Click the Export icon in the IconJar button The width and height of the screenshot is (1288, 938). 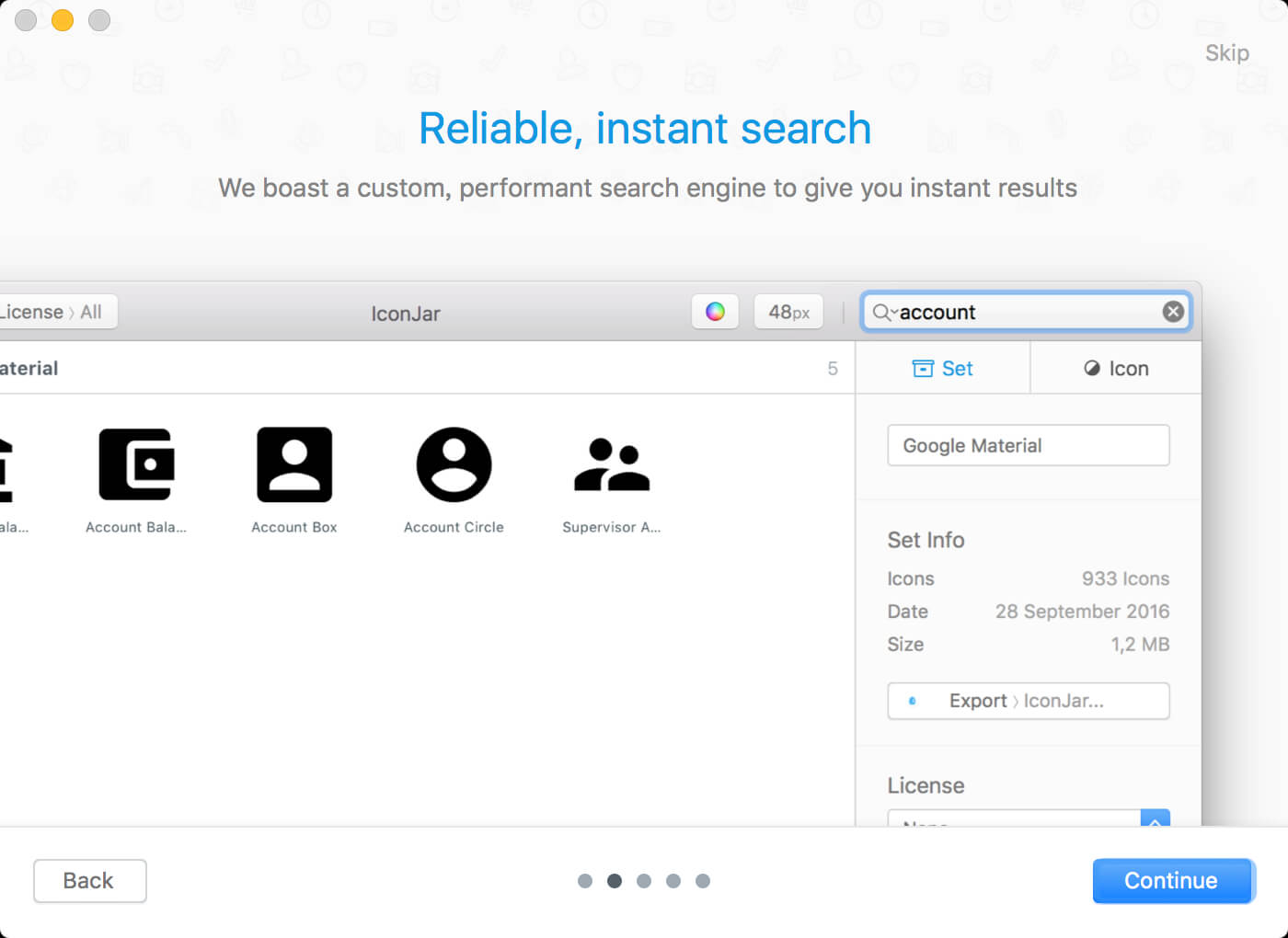pyautogui.click(x=912, y=701)
